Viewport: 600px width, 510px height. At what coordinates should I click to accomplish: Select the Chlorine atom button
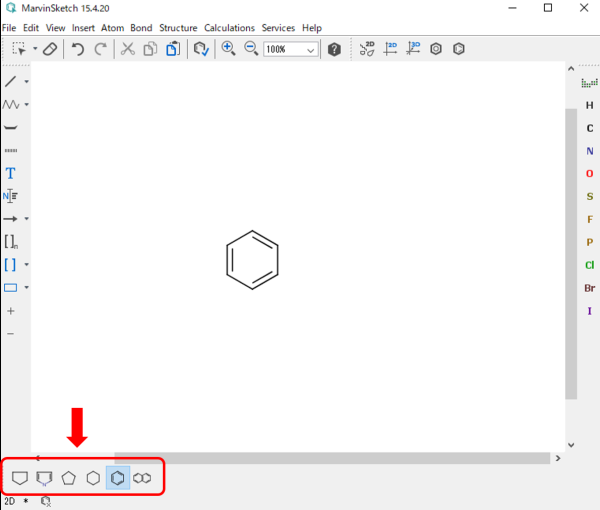coord(590,265)
